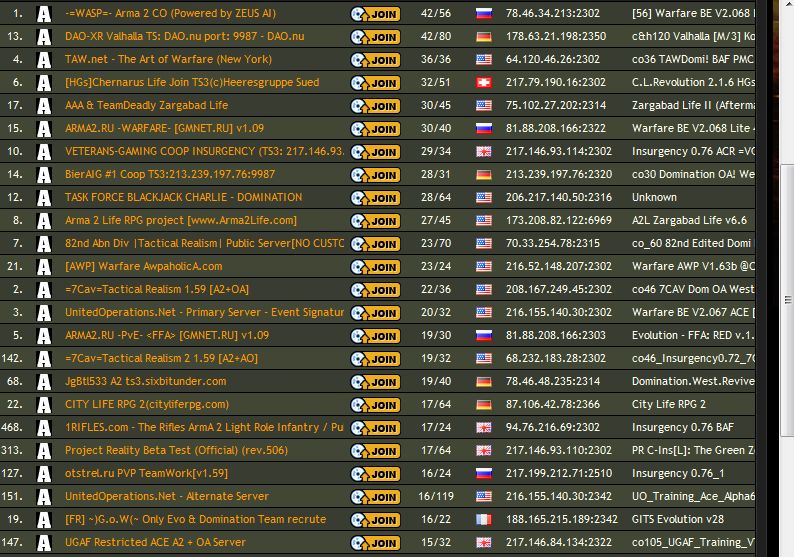This screenshot has height=557, width=794.
Task: Click the UK flag beside 217.146.93.114:2302
Action: pos(484,151)
